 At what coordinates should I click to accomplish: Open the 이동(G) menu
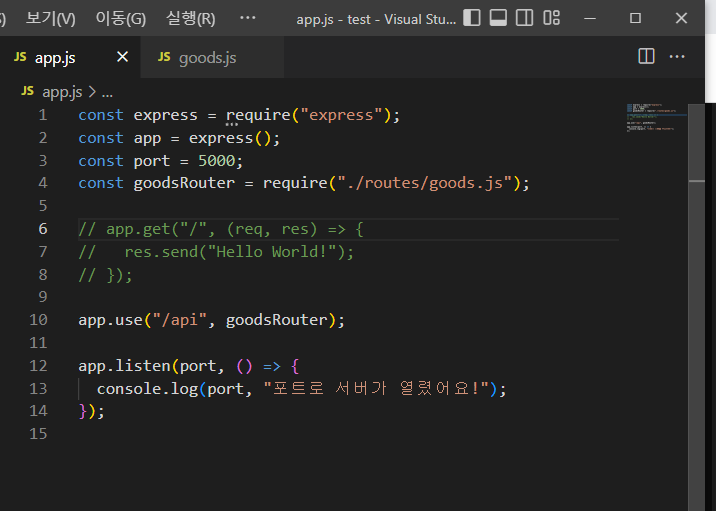click(x=121, y=19)
